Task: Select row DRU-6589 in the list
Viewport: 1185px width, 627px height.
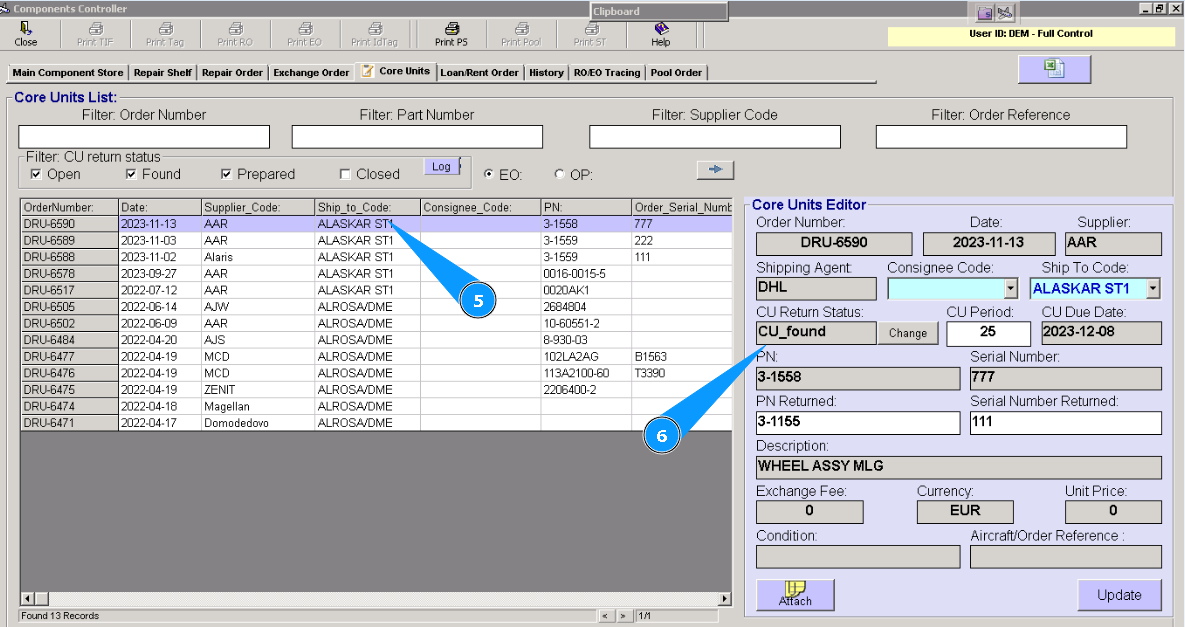Action: pyautogui.click(x=376, y=240)
